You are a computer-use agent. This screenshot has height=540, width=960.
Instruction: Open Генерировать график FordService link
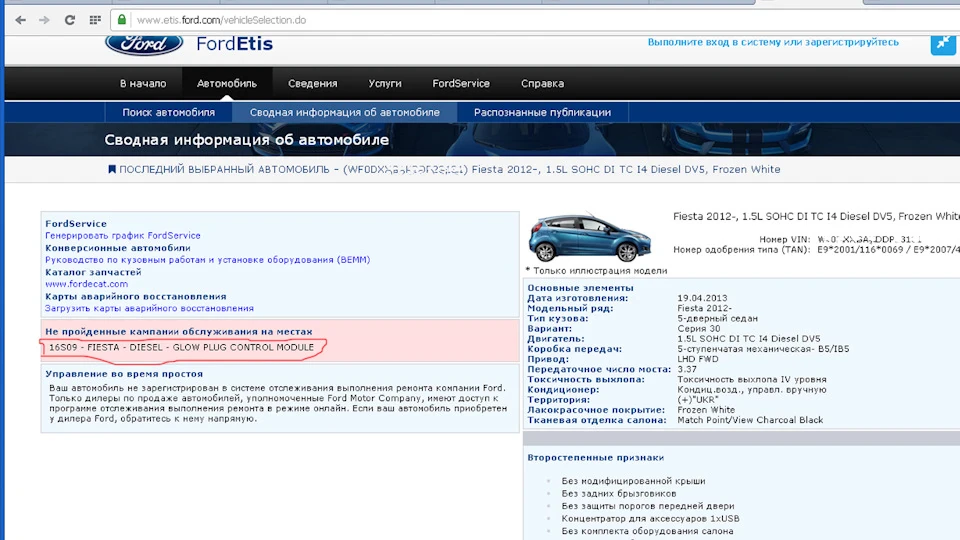click(x=122, y=236)
